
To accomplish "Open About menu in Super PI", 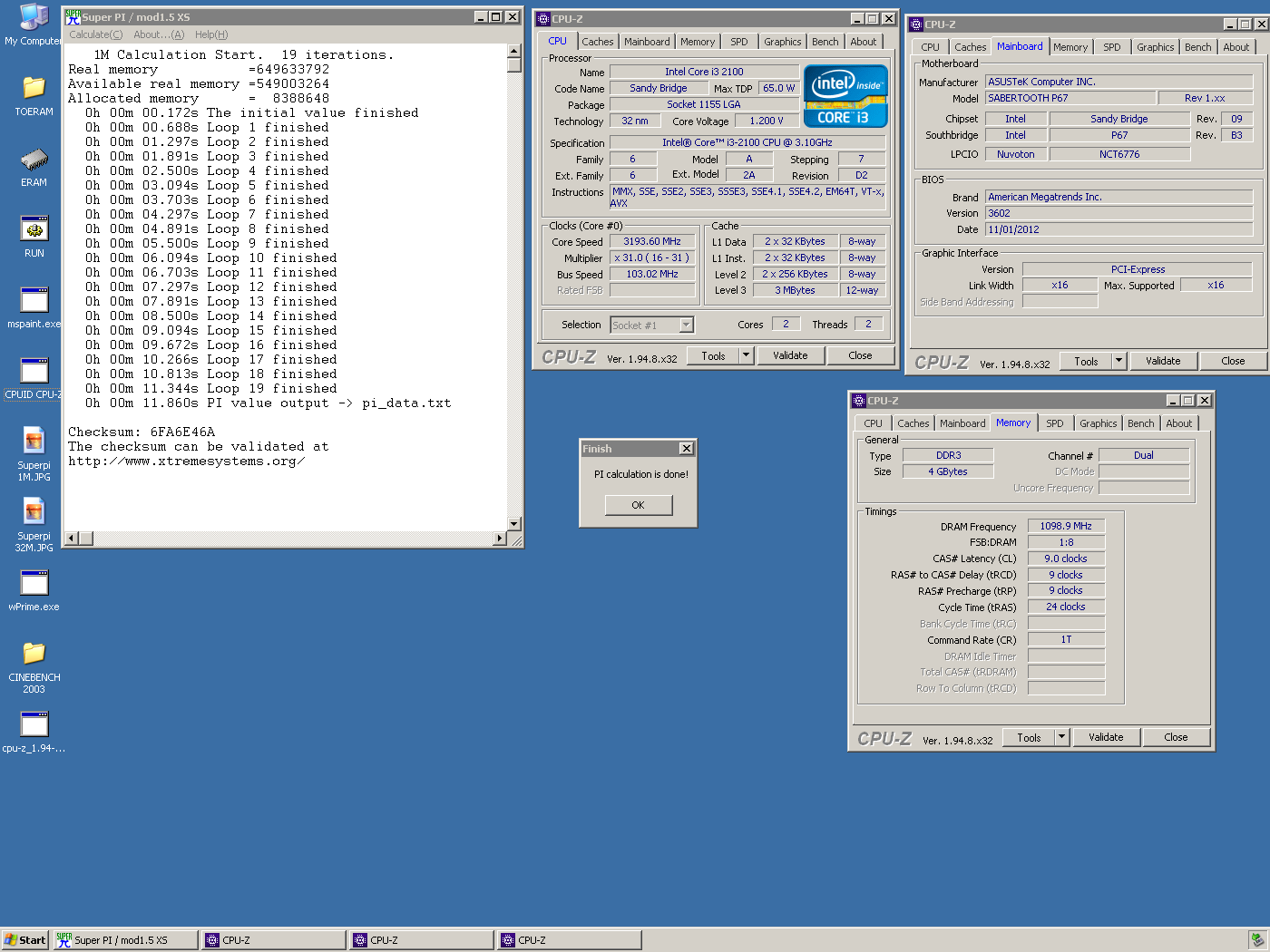I will [x=159, y=34].
